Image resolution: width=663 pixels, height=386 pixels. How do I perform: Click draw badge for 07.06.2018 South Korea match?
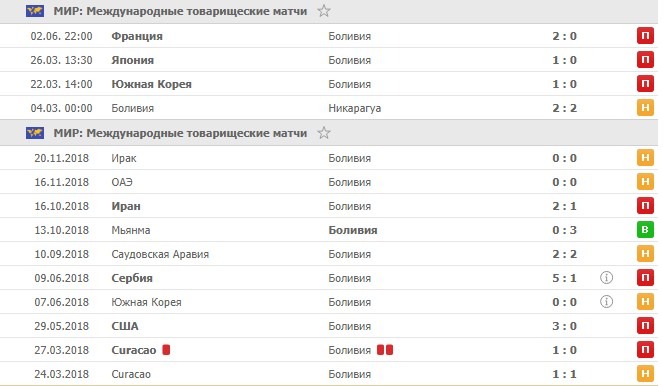point(645,302)
